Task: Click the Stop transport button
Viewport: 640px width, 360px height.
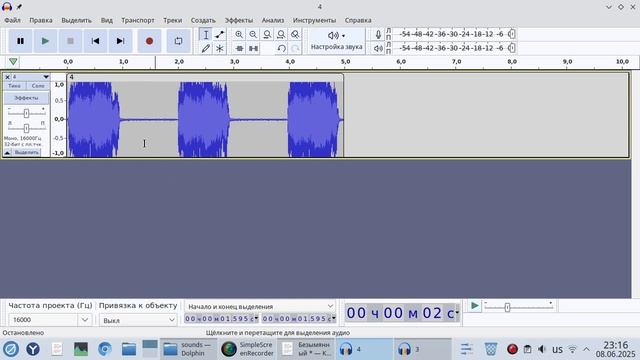Action: click(70, 41)
